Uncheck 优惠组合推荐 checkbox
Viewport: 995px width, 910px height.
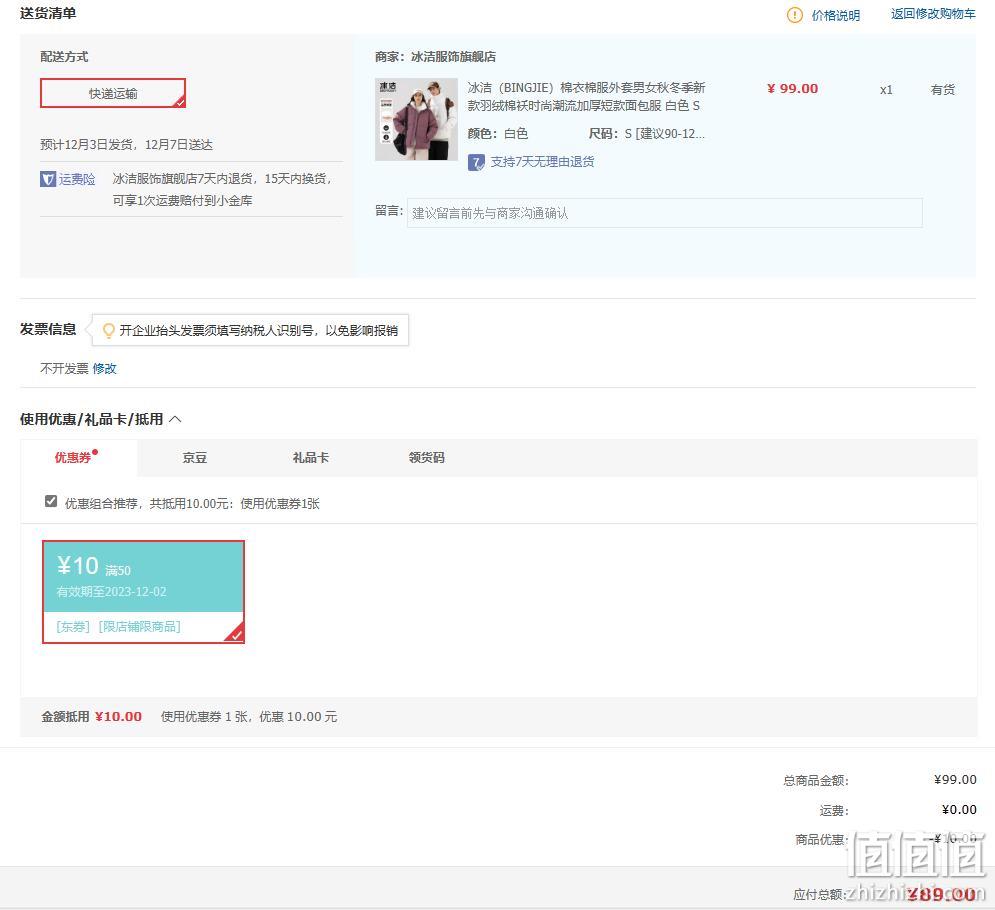(x=51, y=501)
